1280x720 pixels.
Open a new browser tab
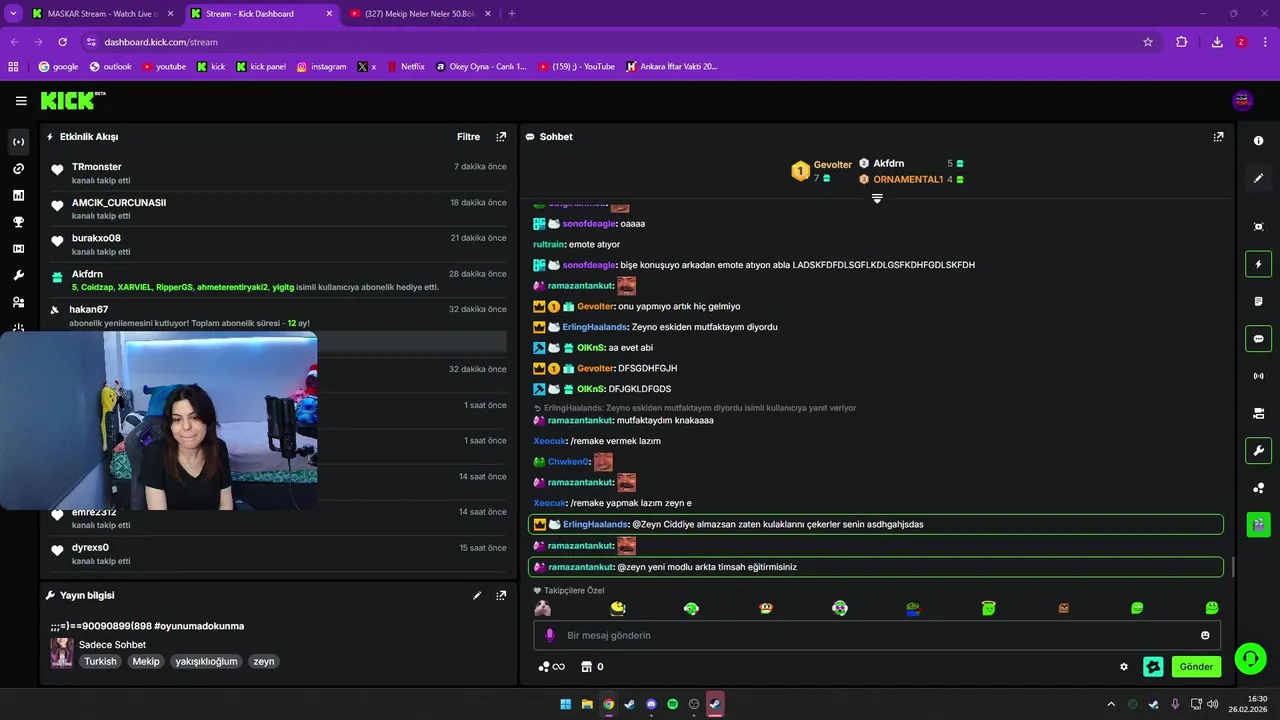pyautogui.click(x=512, y=14)
